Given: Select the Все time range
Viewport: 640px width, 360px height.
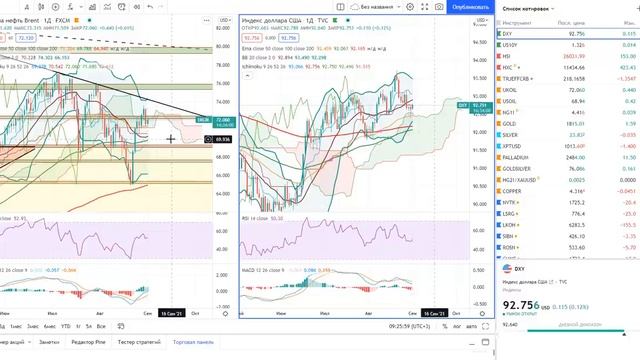Looking at the screenshot, I should [101, 326].
